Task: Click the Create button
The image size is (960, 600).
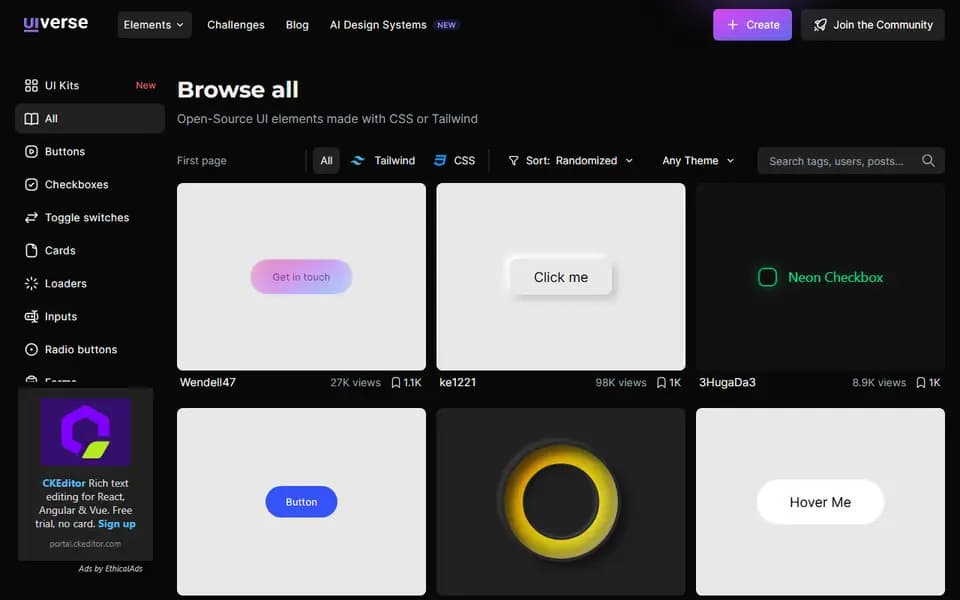Action: (752, 25)
